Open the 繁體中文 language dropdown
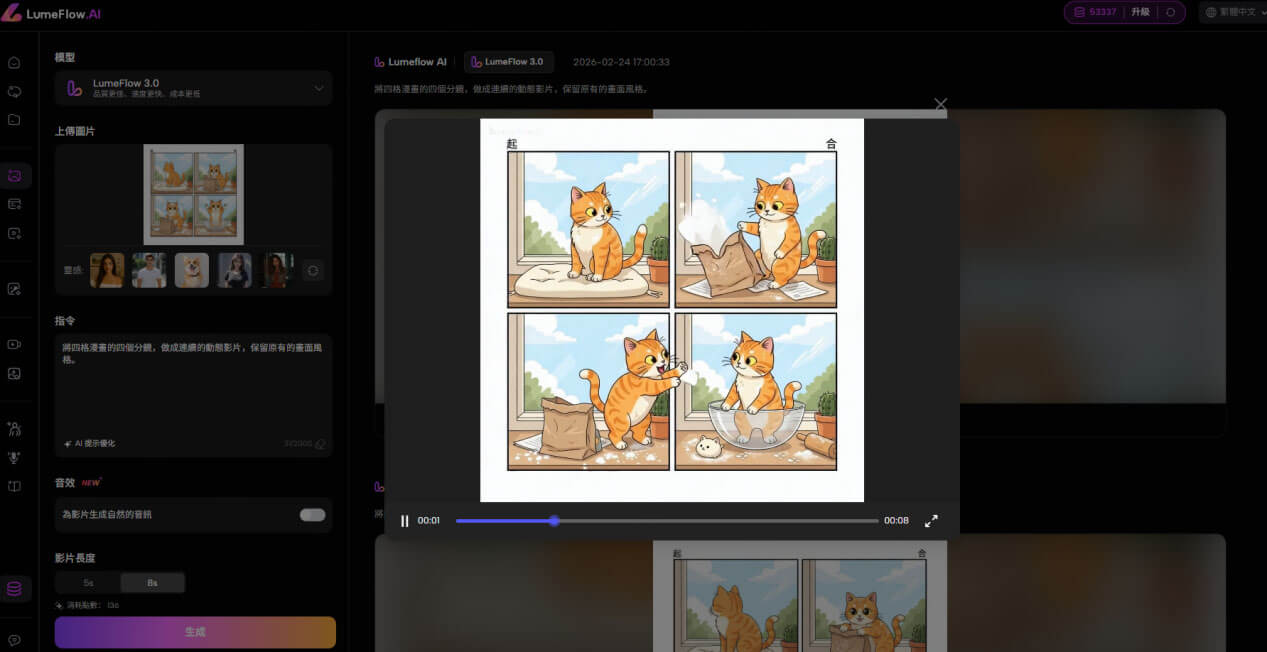Image resolution: width=1267 pixels, height=652 pixels. pyautogui.click(x=1230, y=12)
